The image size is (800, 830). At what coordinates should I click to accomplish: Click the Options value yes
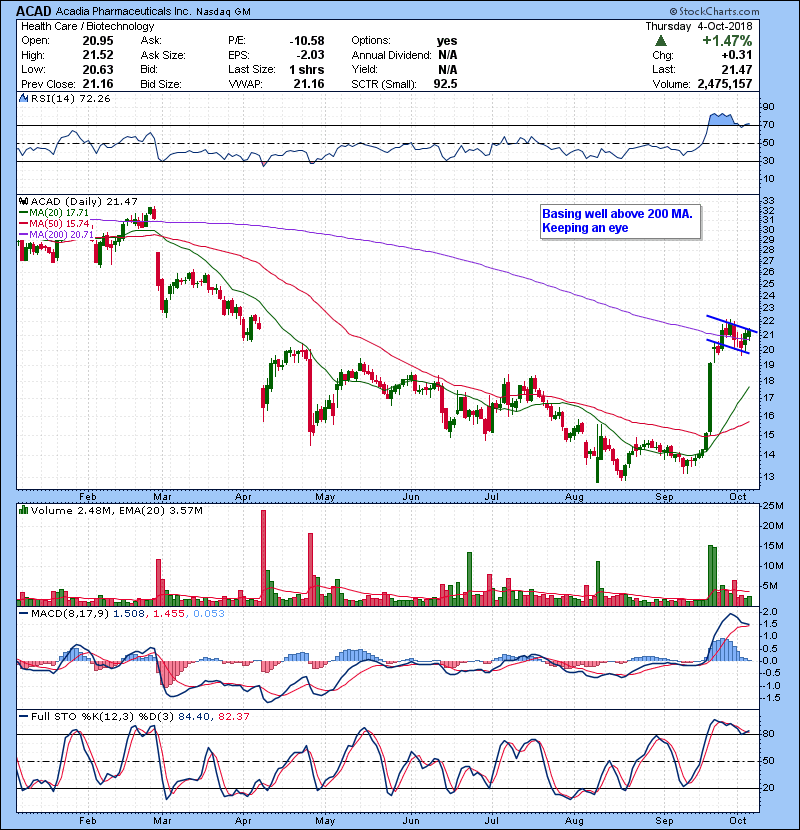[x=447, y=41]
